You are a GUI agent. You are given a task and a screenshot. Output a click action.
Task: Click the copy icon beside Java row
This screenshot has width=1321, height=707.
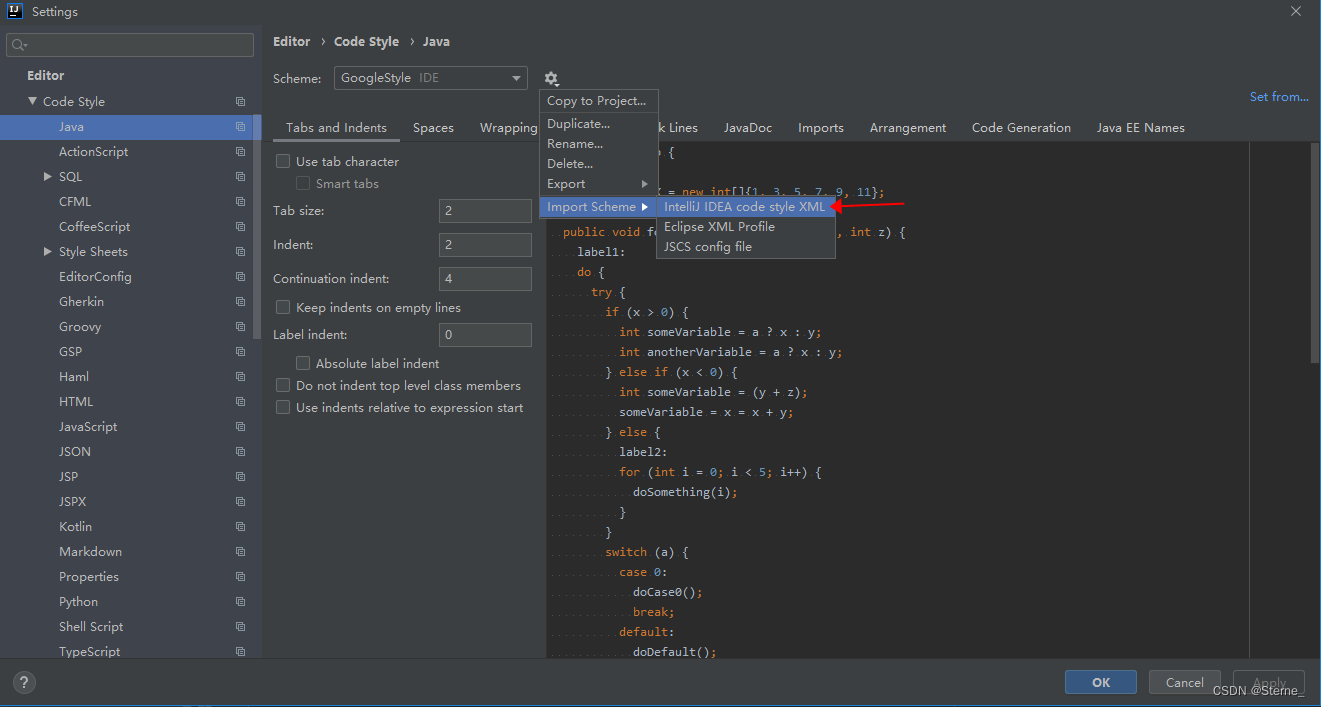(240, 127)
